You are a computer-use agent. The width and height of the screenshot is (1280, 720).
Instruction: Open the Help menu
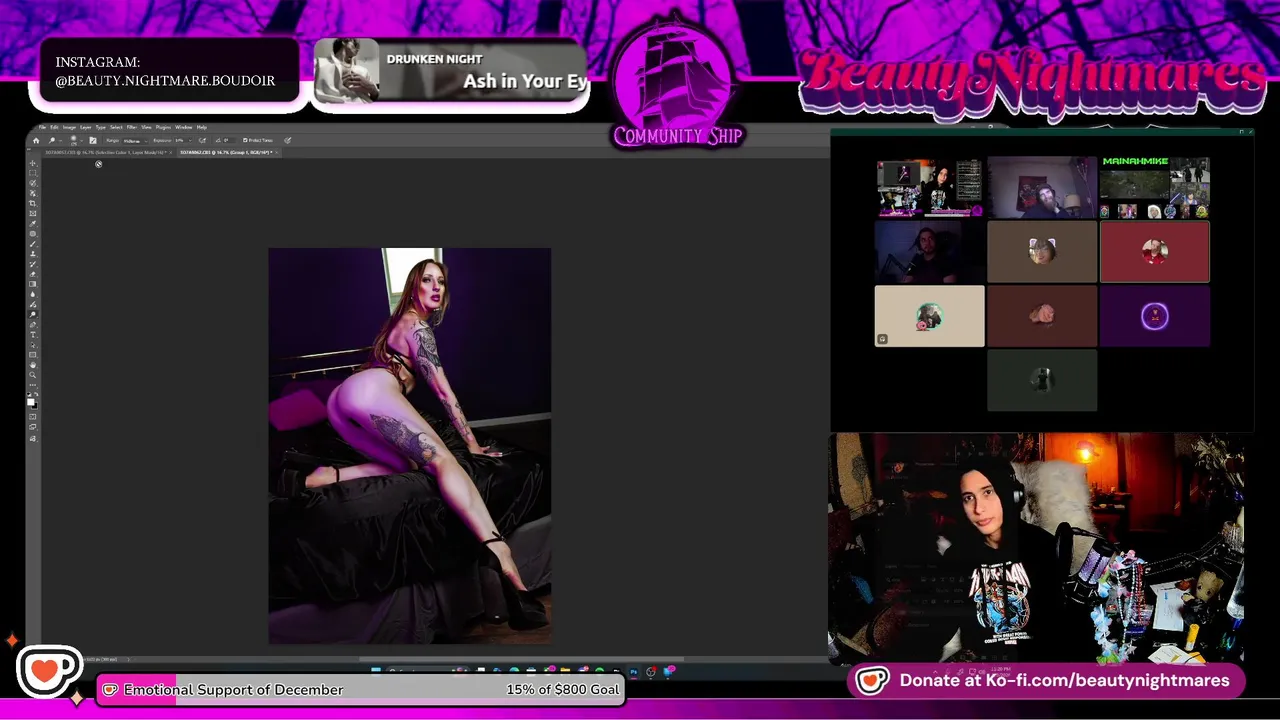point(201,127)
